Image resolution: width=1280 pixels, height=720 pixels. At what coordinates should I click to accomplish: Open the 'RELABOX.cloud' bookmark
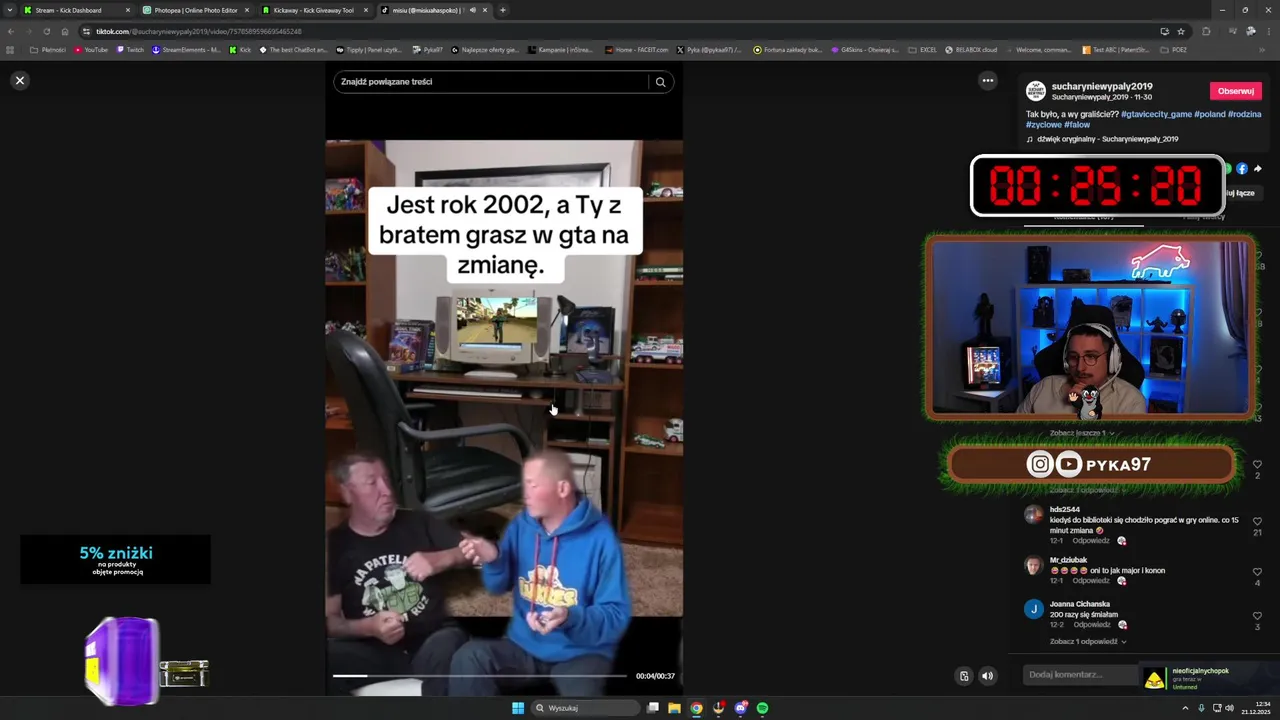970,49
